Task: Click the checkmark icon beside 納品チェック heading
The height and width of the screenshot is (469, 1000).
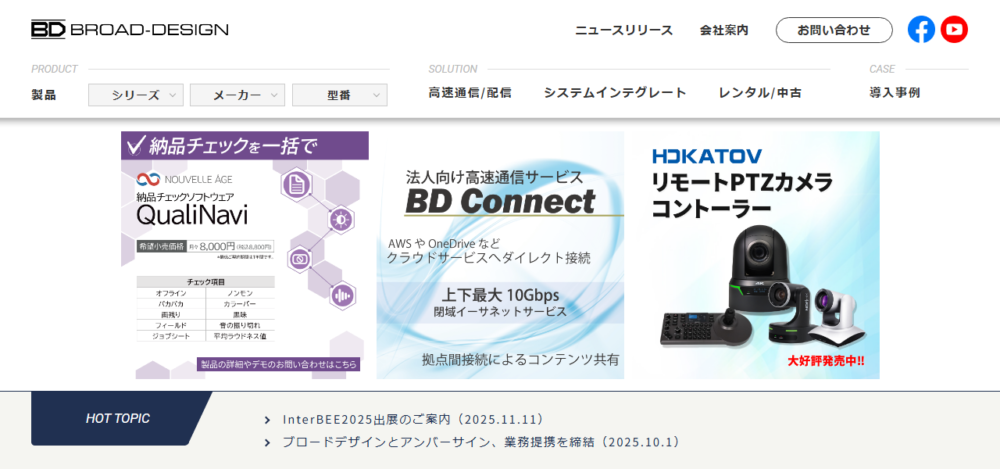Action: coord(135,145)
